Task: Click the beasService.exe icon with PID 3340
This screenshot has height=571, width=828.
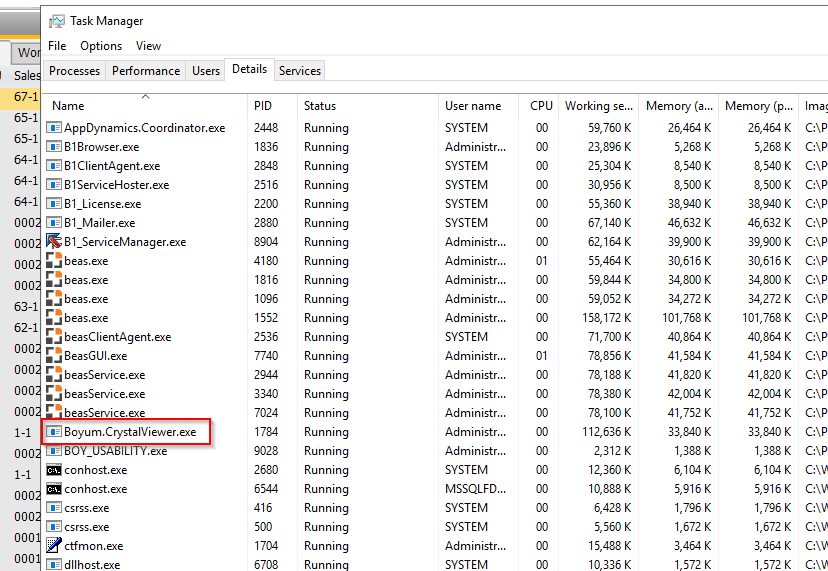Action: click(x=54, y=394)
